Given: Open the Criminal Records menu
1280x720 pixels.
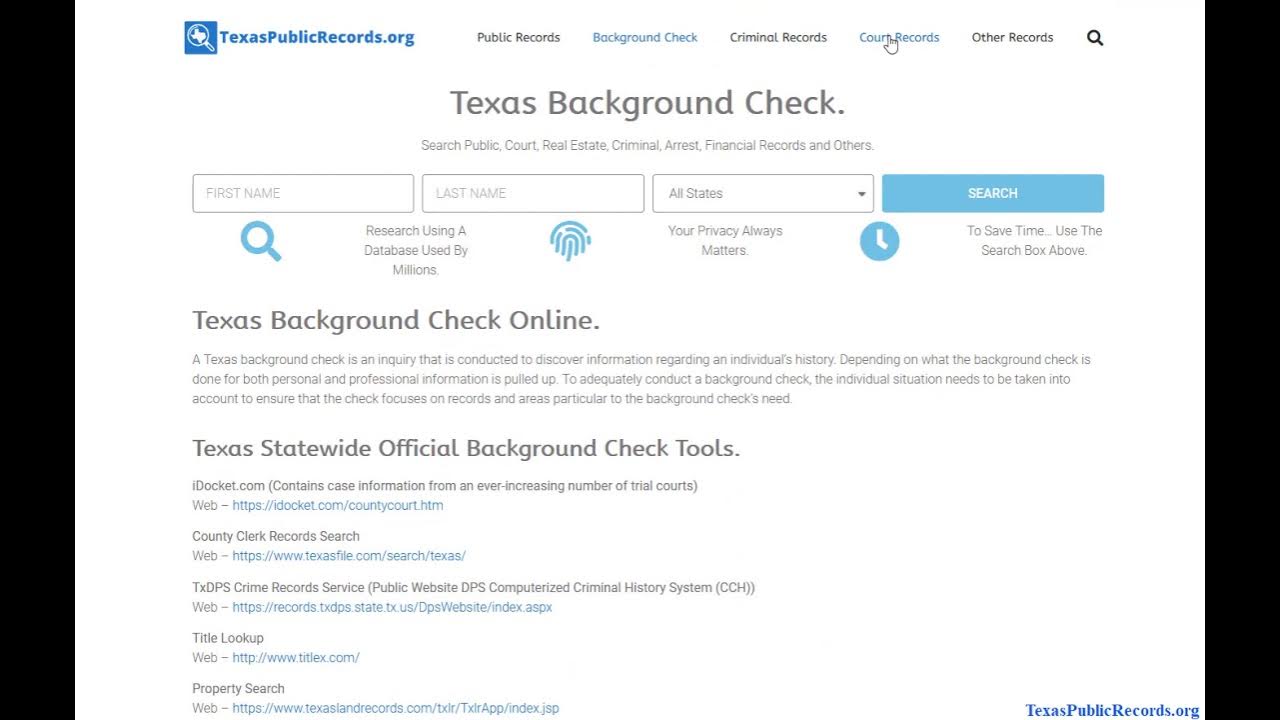Looking at the screenshot, I should pyautogui.click(x=778, y=38).
